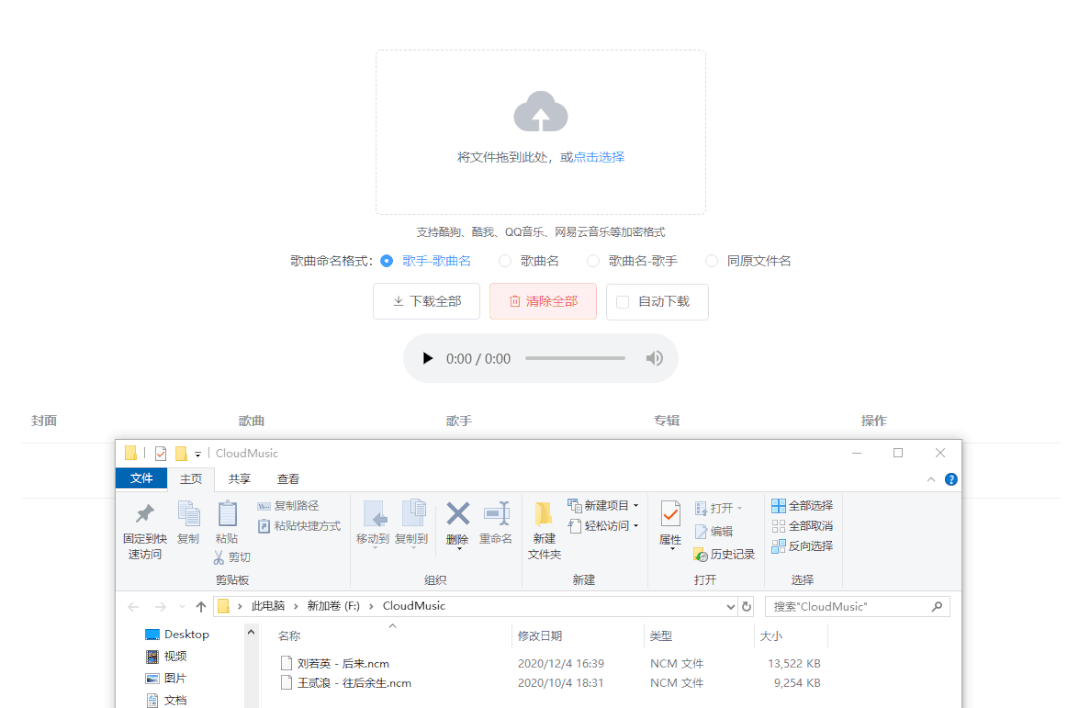Viewport: 1079px width, 708px height.
Task: Go back in Explorer navigation
Action: coord(133,607)
